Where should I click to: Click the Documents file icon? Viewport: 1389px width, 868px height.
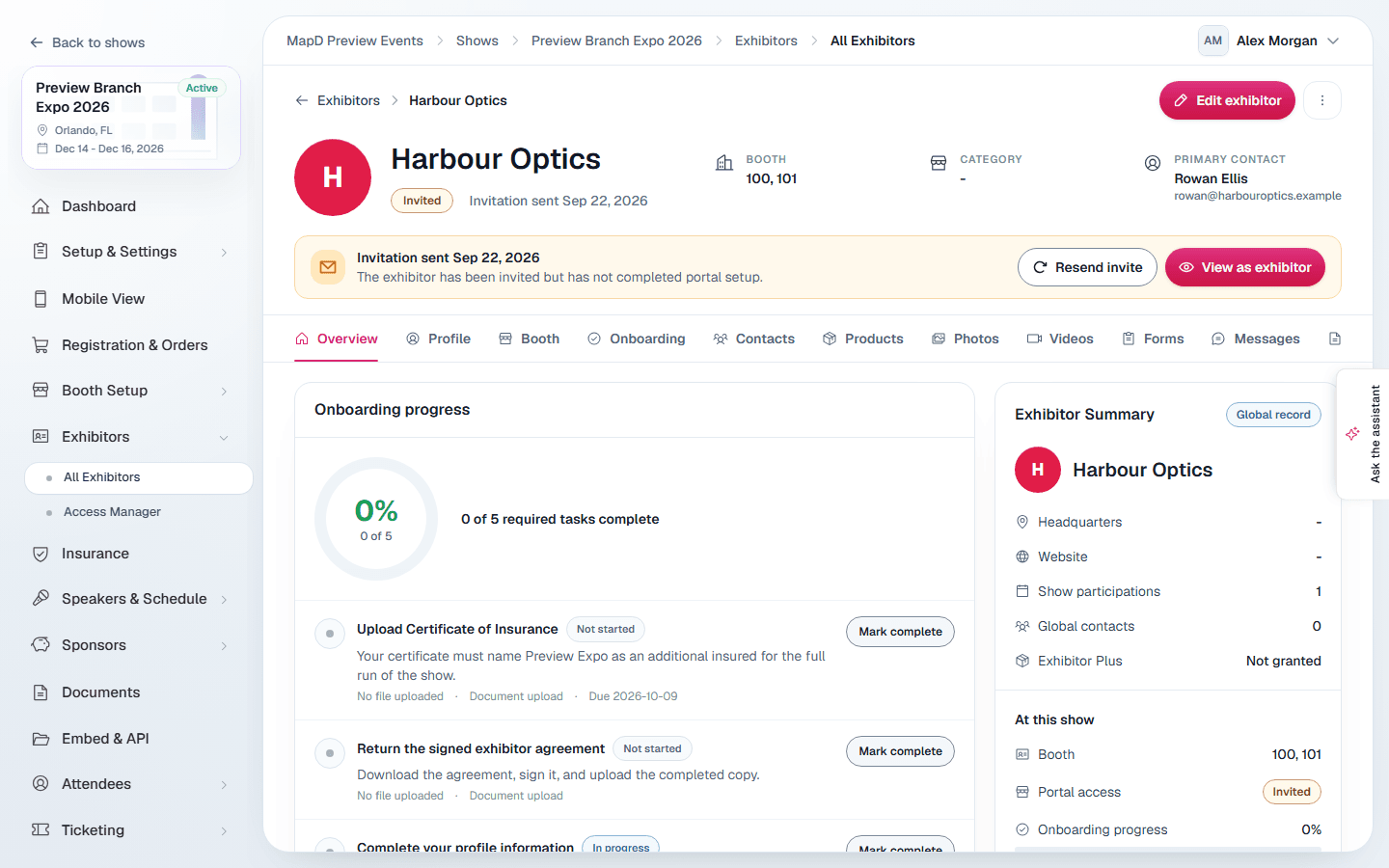[x=41, y=692]
